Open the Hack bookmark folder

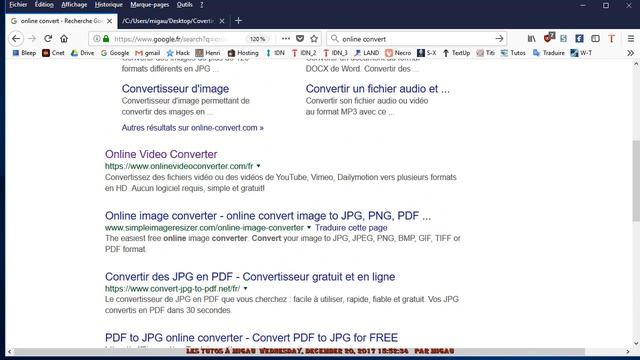click(x=178, y=53)
